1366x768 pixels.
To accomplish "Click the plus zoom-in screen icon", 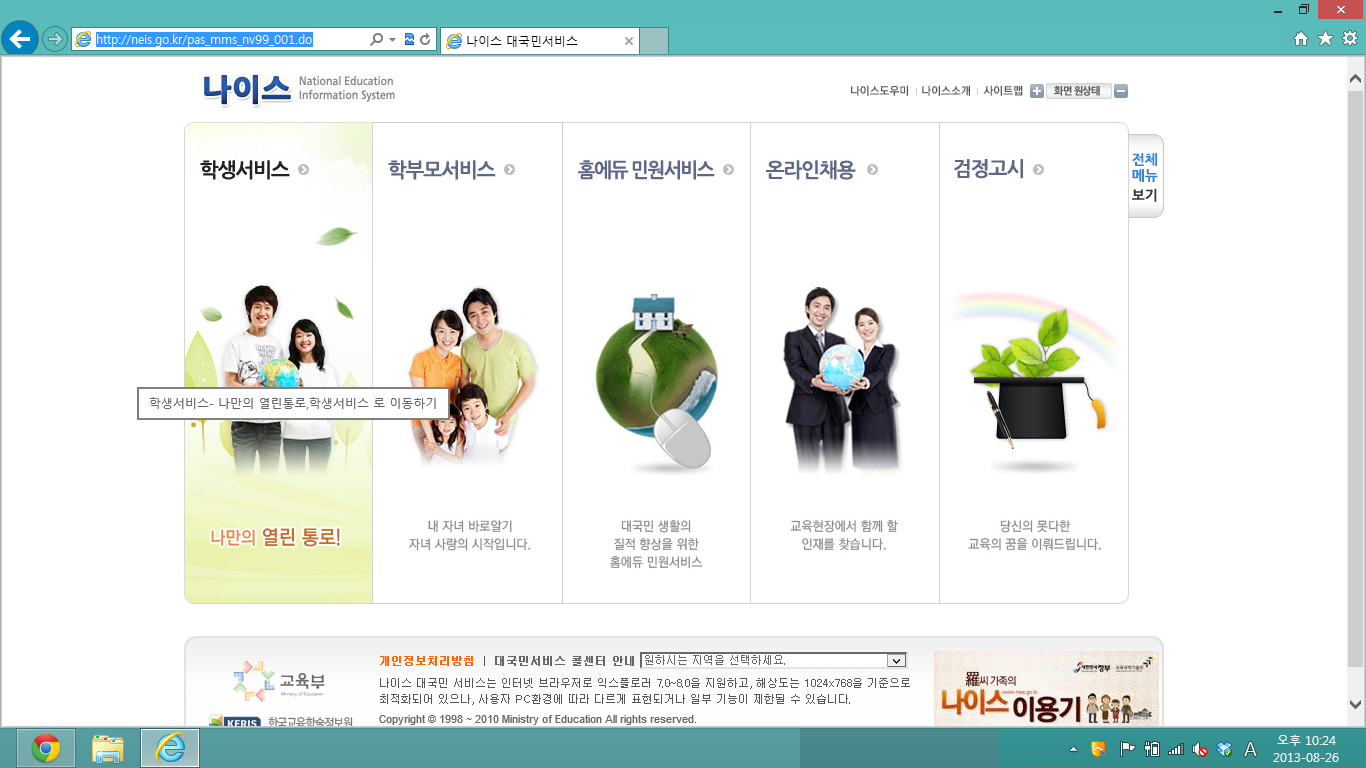I will pyautogui.click(x=1037, y=91).
